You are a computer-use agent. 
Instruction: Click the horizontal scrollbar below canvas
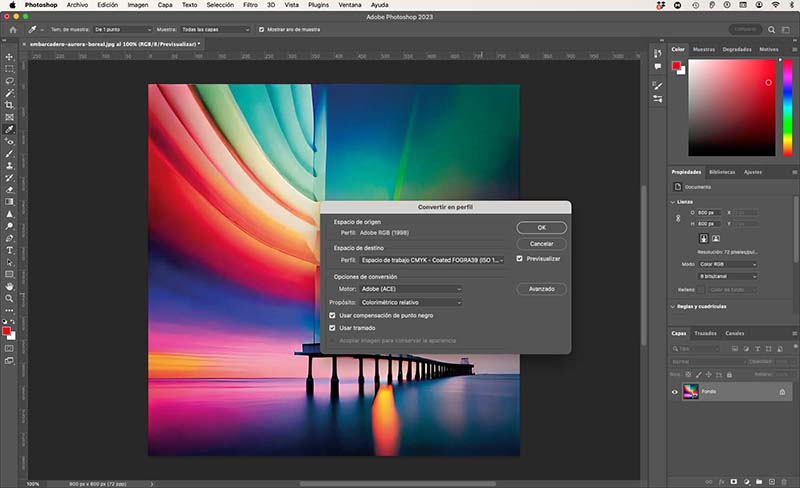pyautogui.click(x=397, y=483)
